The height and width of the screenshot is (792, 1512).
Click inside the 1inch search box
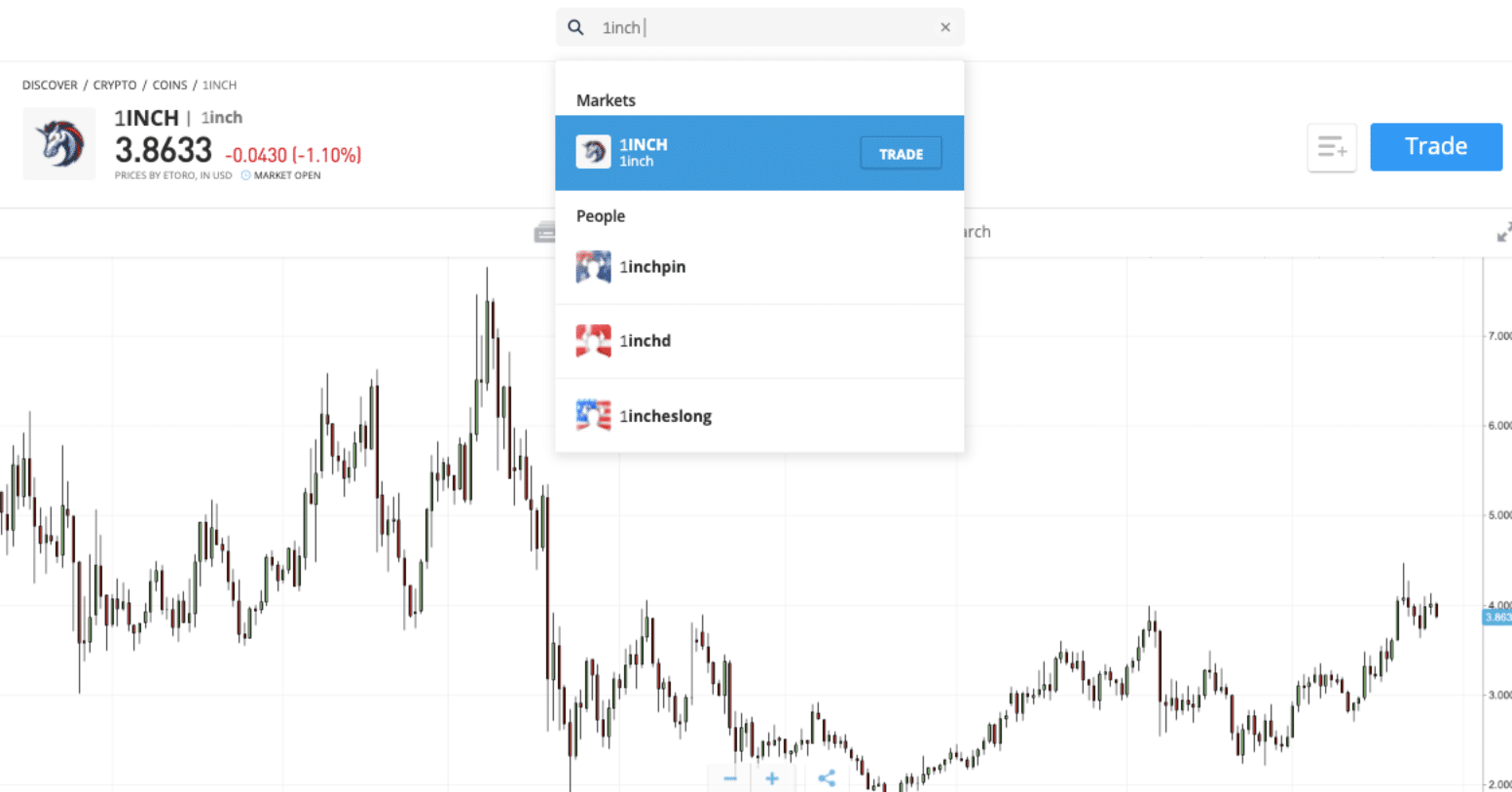(x=759, y=27)
